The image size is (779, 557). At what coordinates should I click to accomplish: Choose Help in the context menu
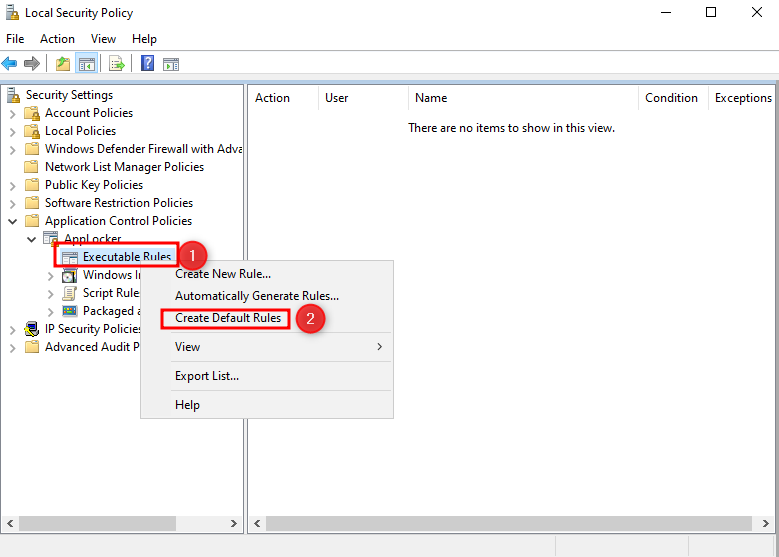[267, 404]
